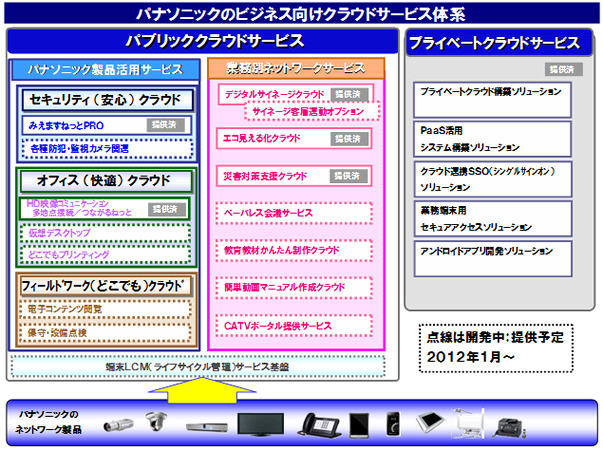Select the 業務別ネットワークサービス heading

click(296, 68)
